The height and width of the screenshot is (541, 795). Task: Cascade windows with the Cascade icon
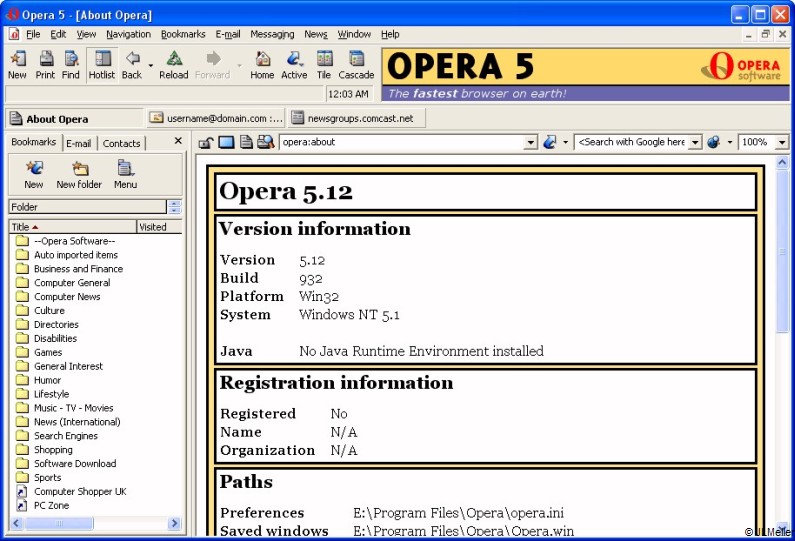point(356,65)
